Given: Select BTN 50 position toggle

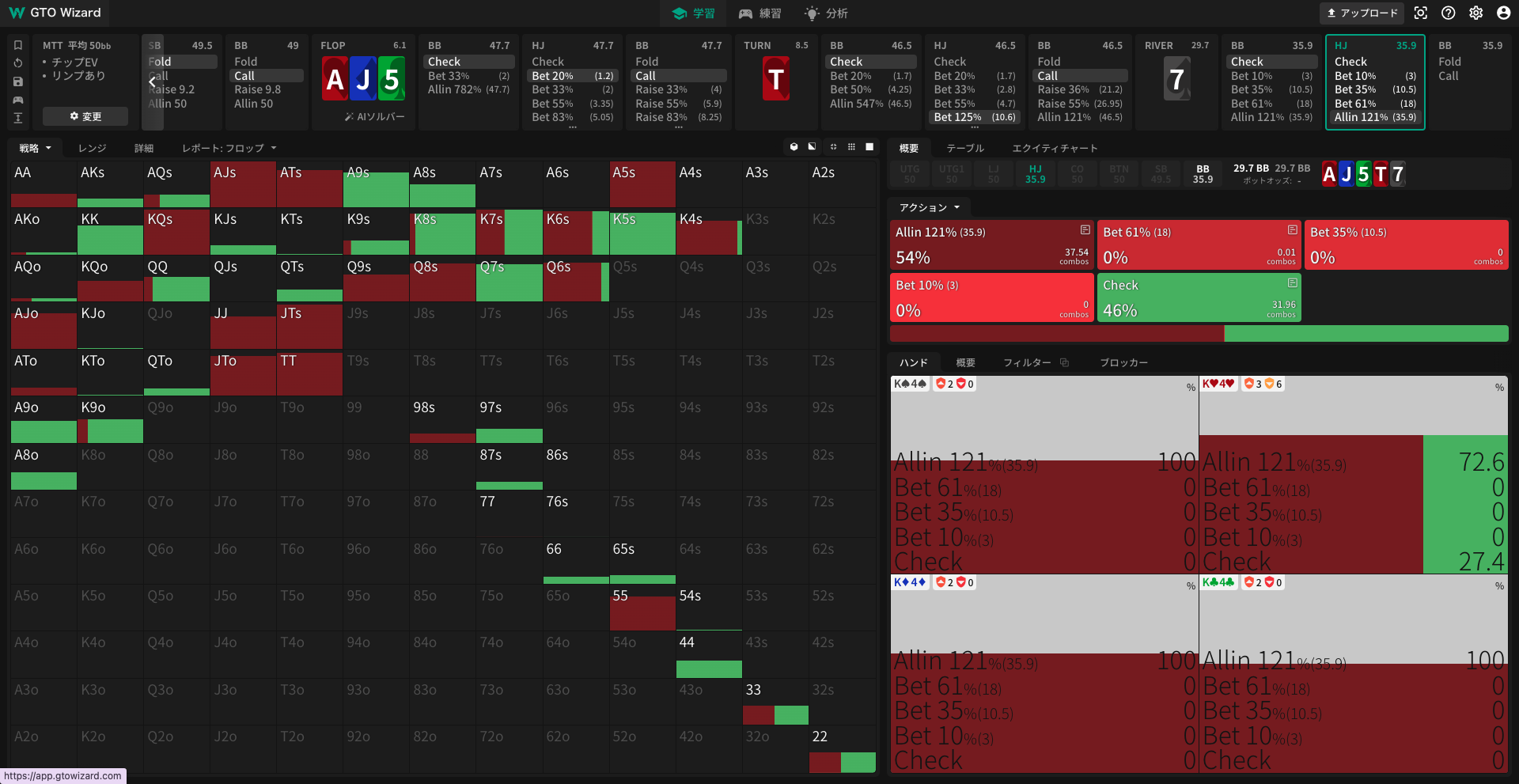Looking at the screenshot, I should 1119,174.
